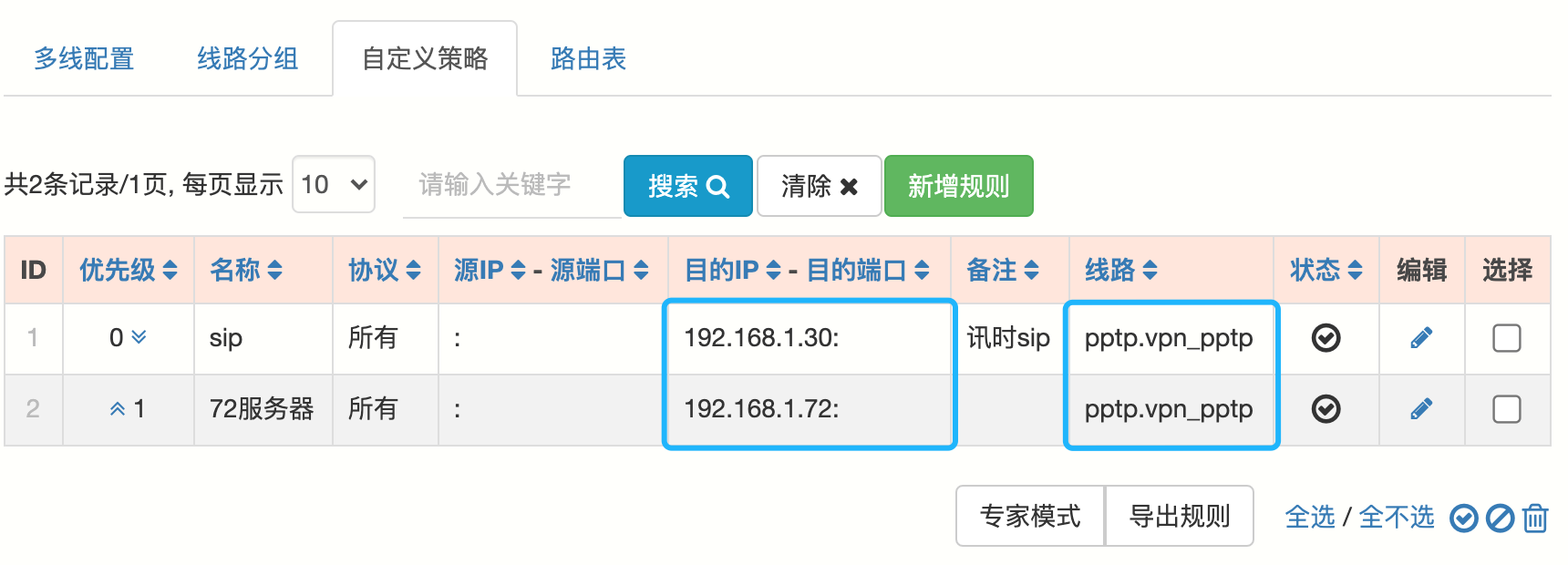The height and width of the screenshot is (565, 1568).
Task: Switch to the 多线配置 tab
Action: (84, 59)
